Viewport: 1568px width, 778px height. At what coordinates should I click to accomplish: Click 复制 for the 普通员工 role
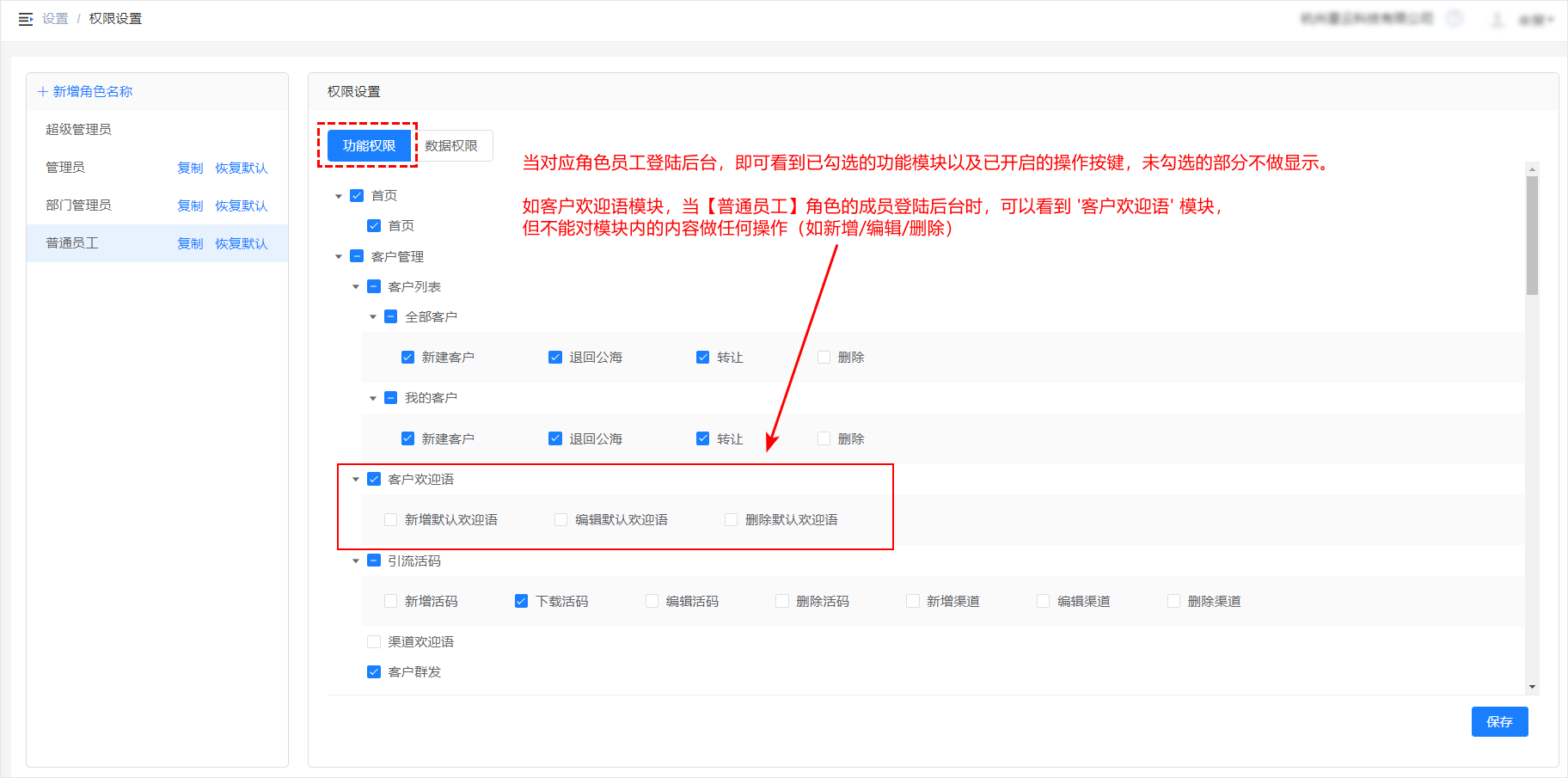click(190, 244)
